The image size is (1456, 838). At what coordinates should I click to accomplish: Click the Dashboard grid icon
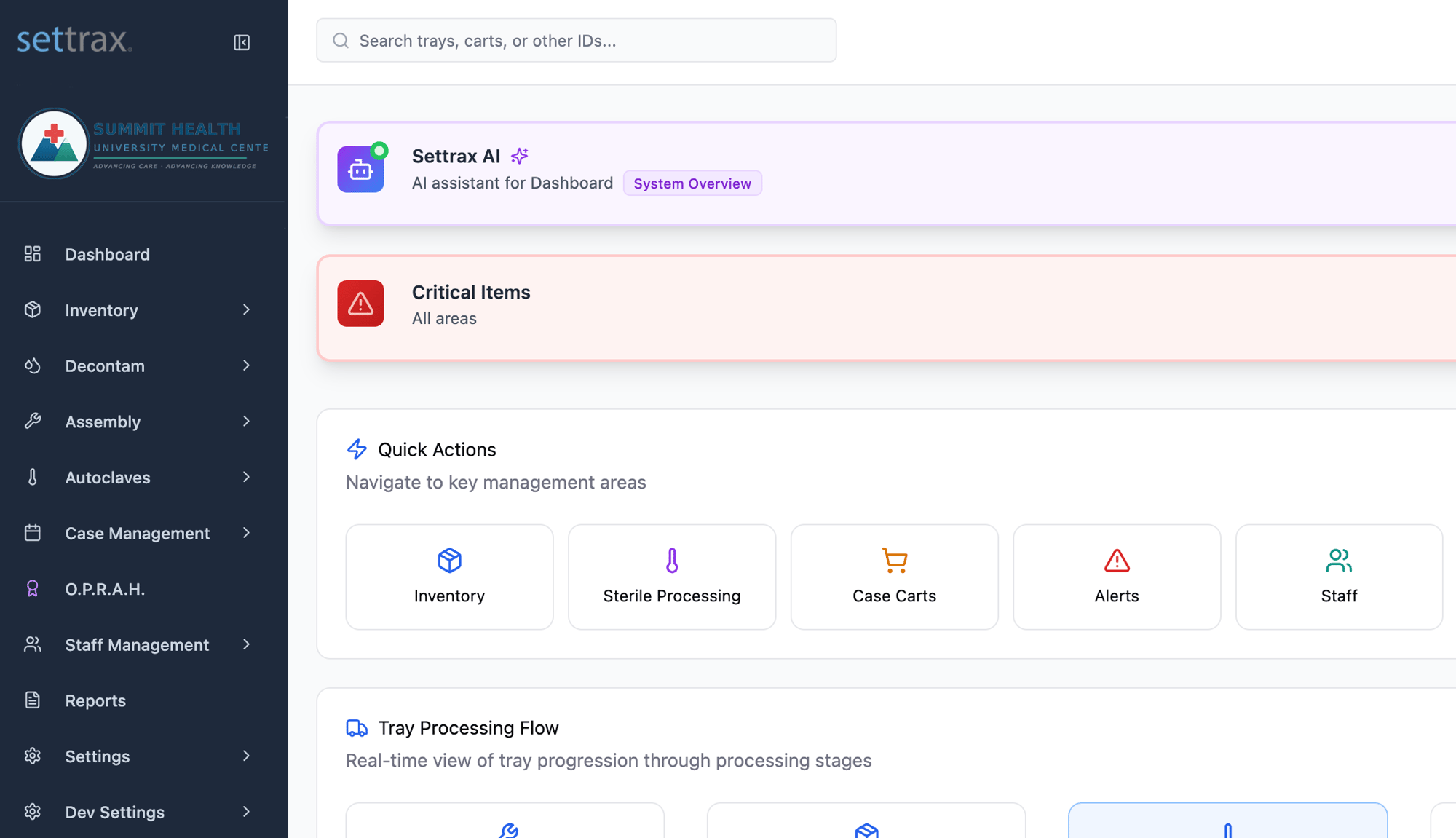tap(33, 254)
